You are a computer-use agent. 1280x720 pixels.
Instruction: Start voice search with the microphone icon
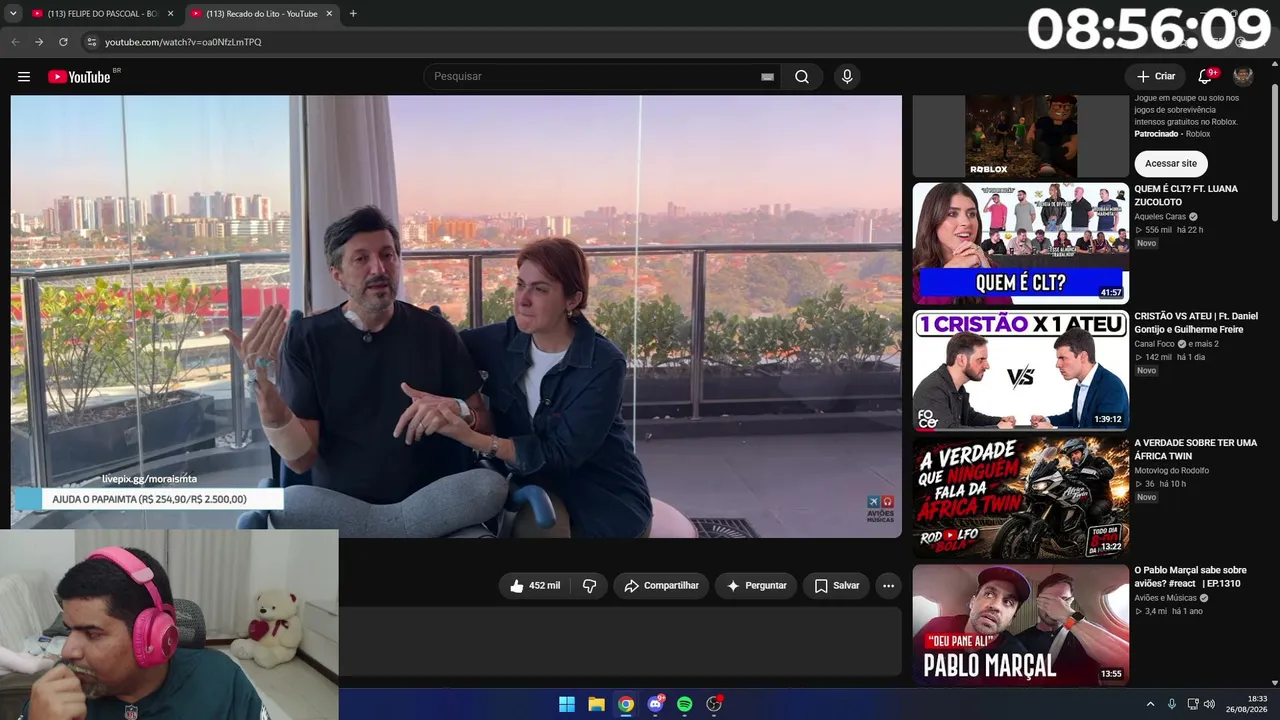click(847, 77)
